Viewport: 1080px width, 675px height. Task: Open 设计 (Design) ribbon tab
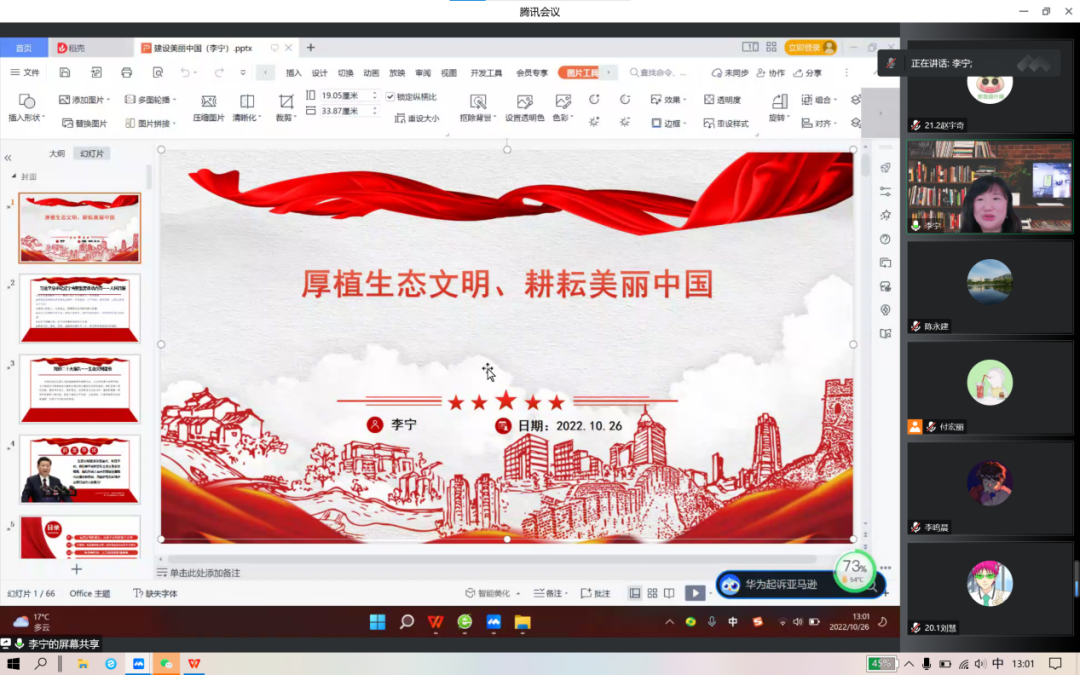(x=319, y=73)
